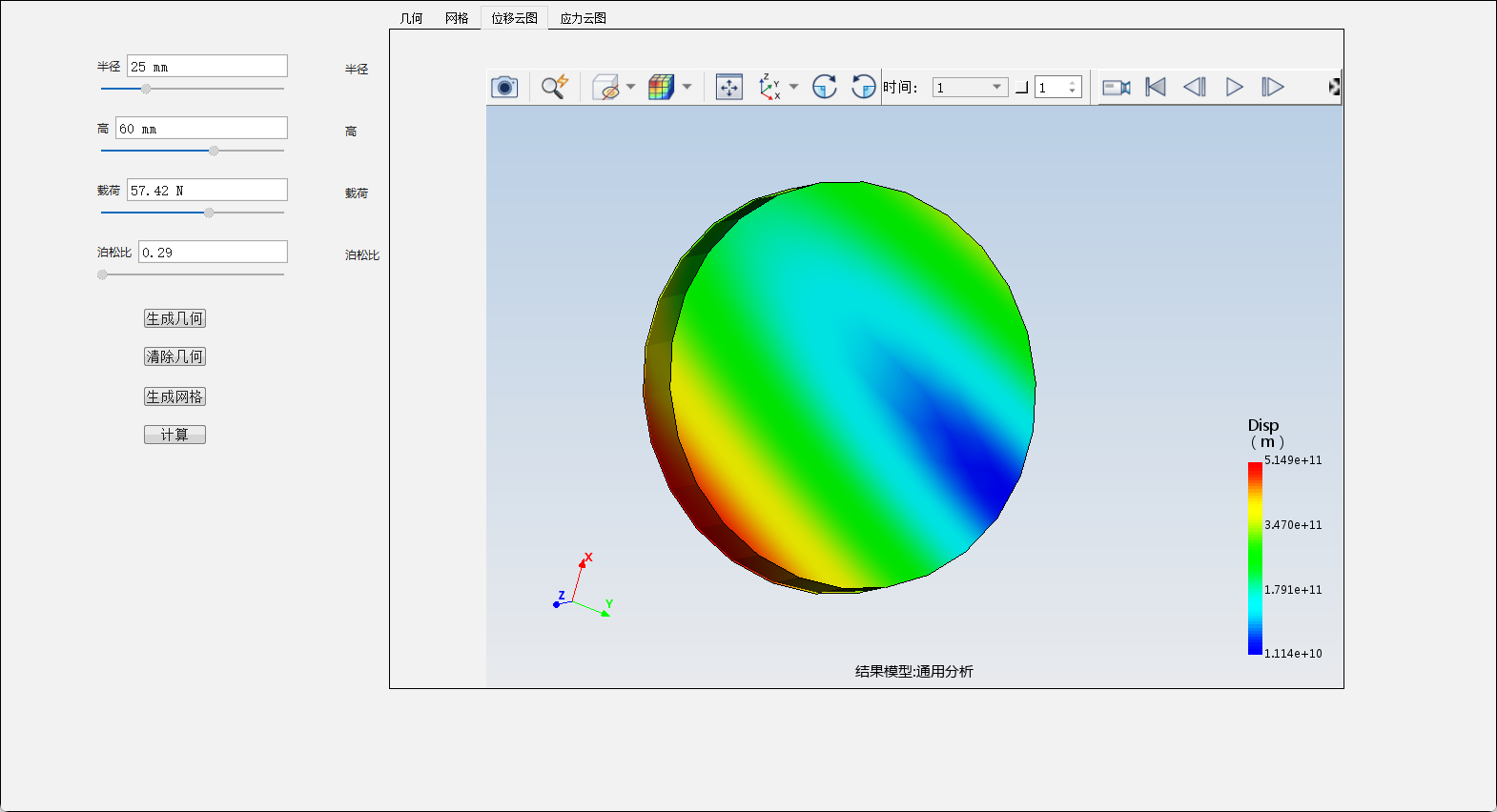Click the frame number input field

click(x=1052, y=88)
